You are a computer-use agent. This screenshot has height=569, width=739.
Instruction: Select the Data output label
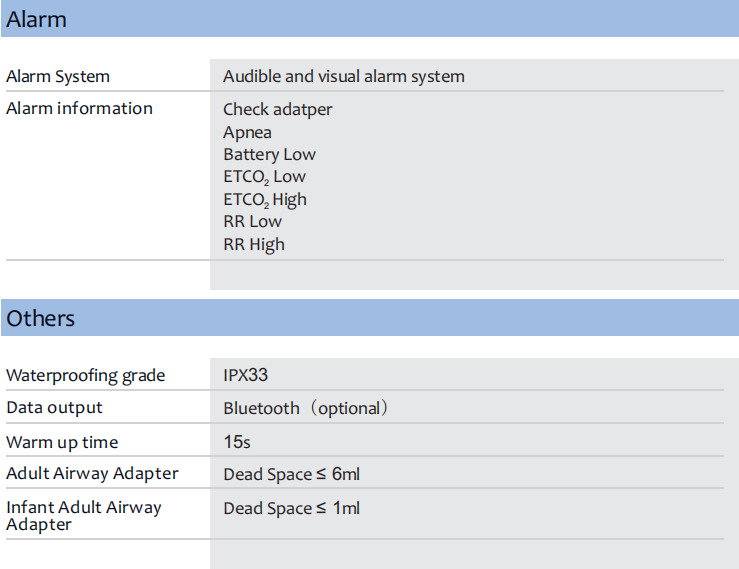coord(54,408)
